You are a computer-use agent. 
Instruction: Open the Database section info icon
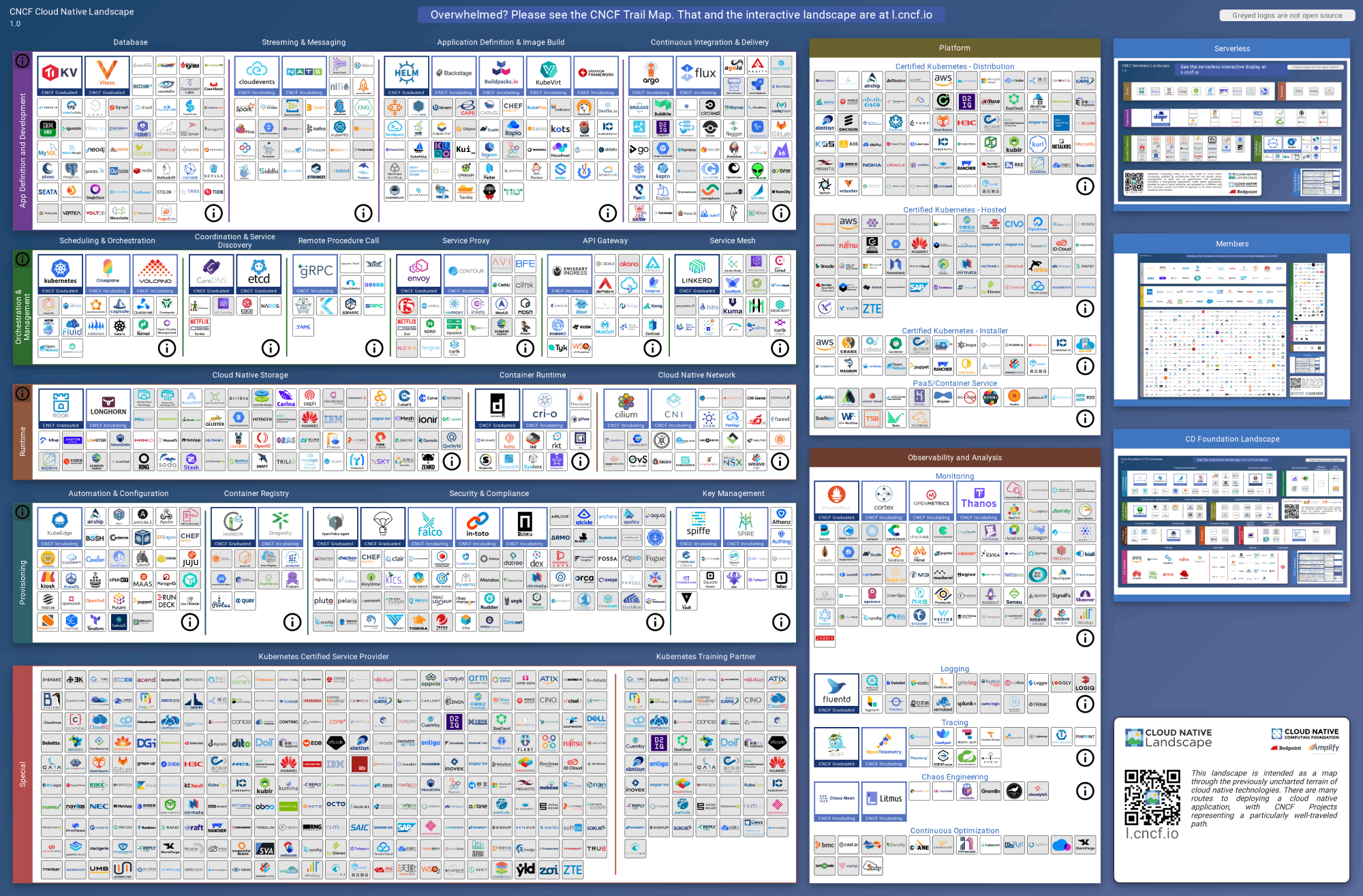(214, 213)
